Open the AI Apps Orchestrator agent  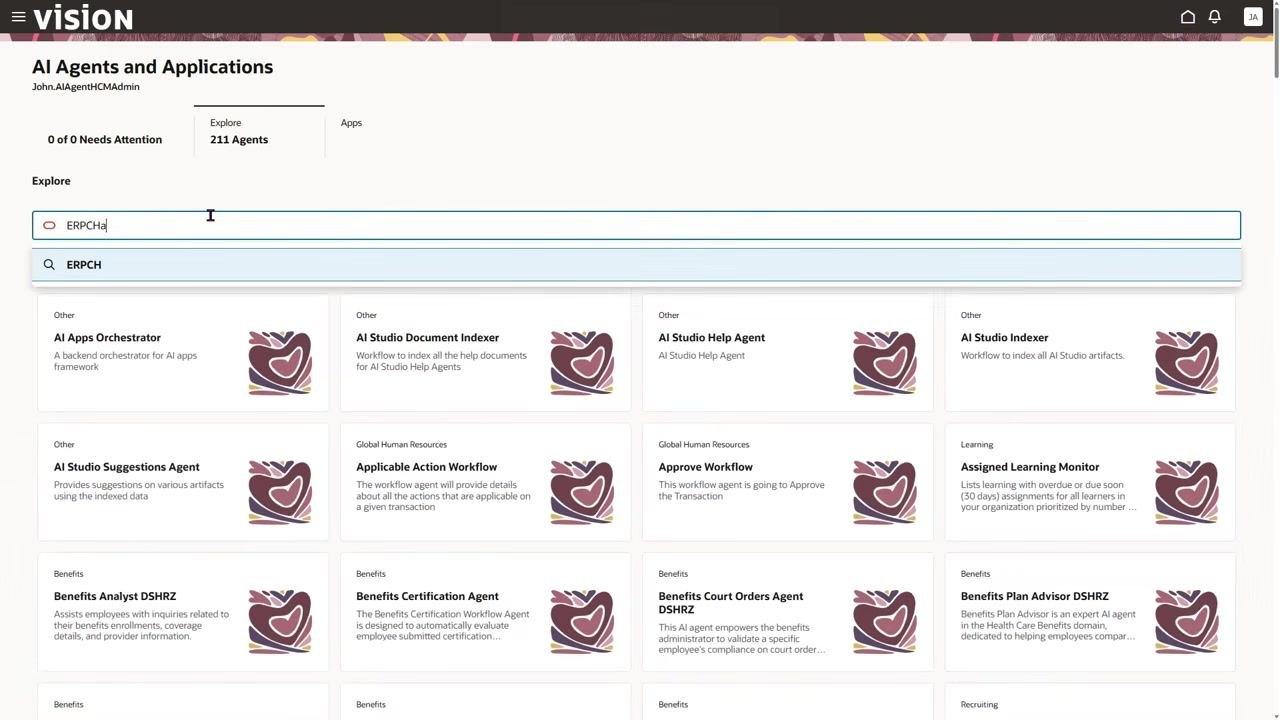[x=107, y=338]
